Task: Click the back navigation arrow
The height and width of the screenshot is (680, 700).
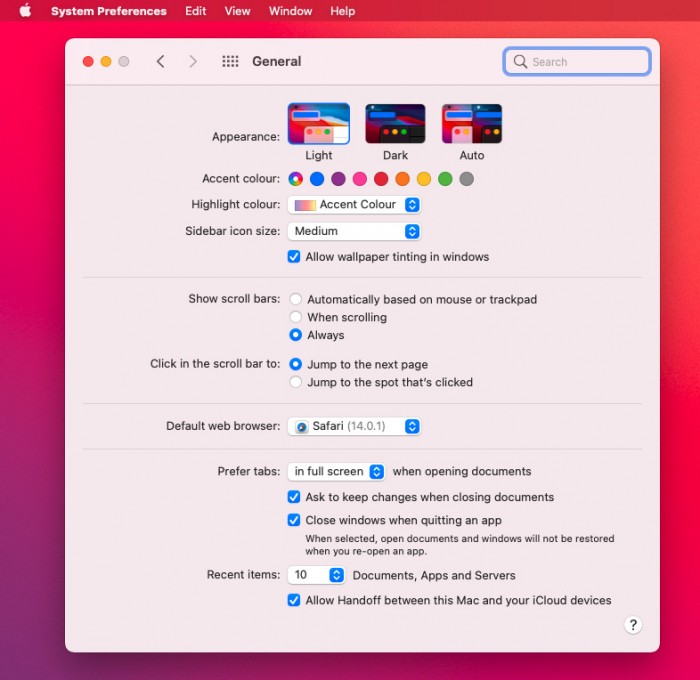Action: pyautogui.click(x=160, y=62)
